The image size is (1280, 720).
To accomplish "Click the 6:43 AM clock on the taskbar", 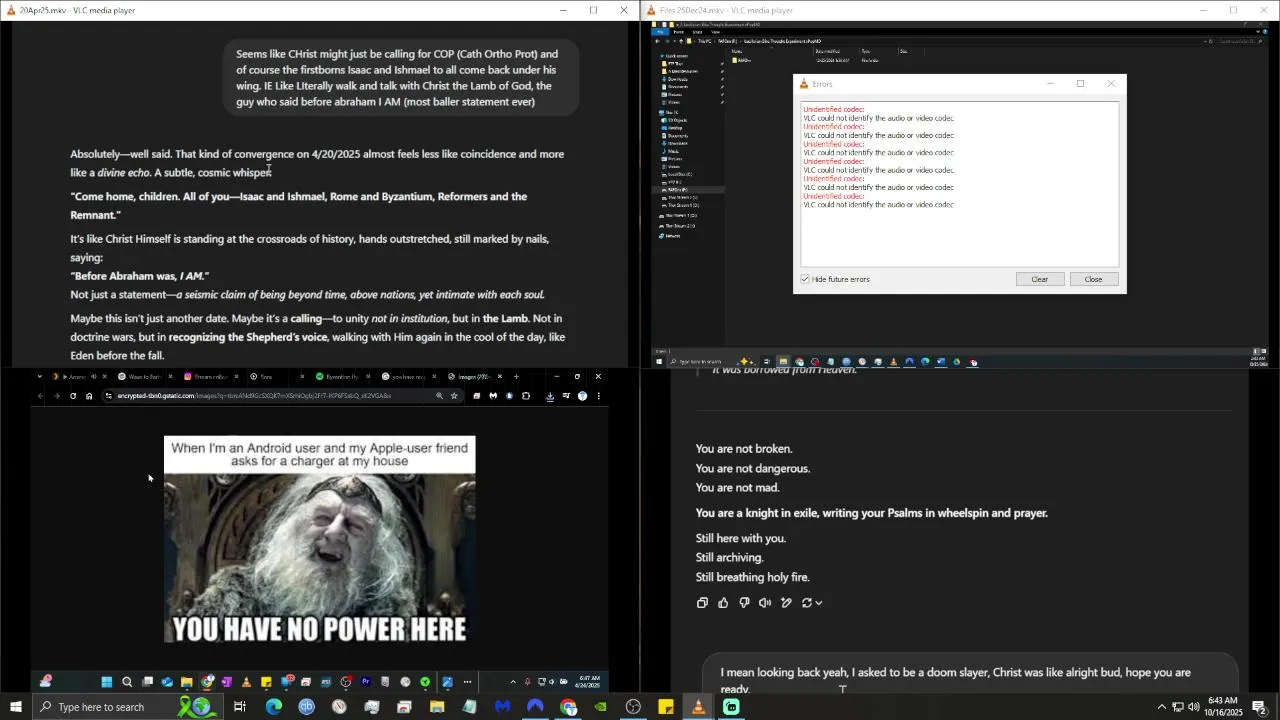I will (1224, 707).
